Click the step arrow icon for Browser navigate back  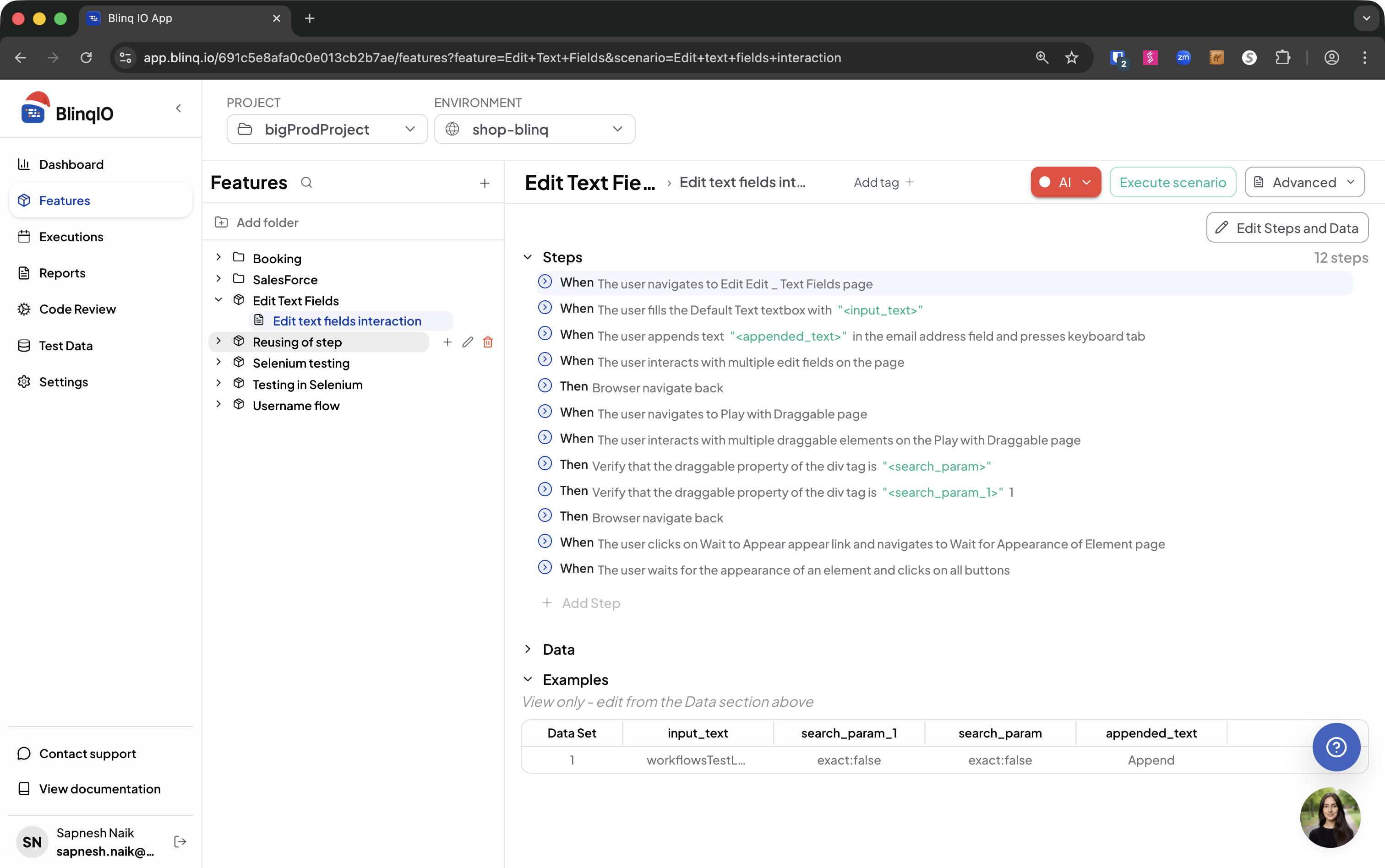[x=545, y=386]
